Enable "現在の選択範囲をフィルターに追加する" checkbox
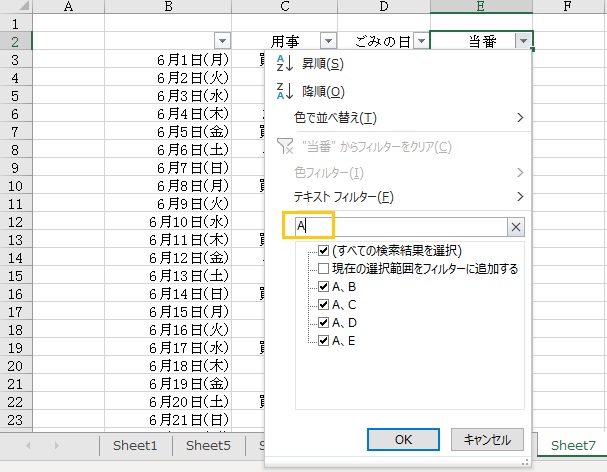 [x=323, y=268]
